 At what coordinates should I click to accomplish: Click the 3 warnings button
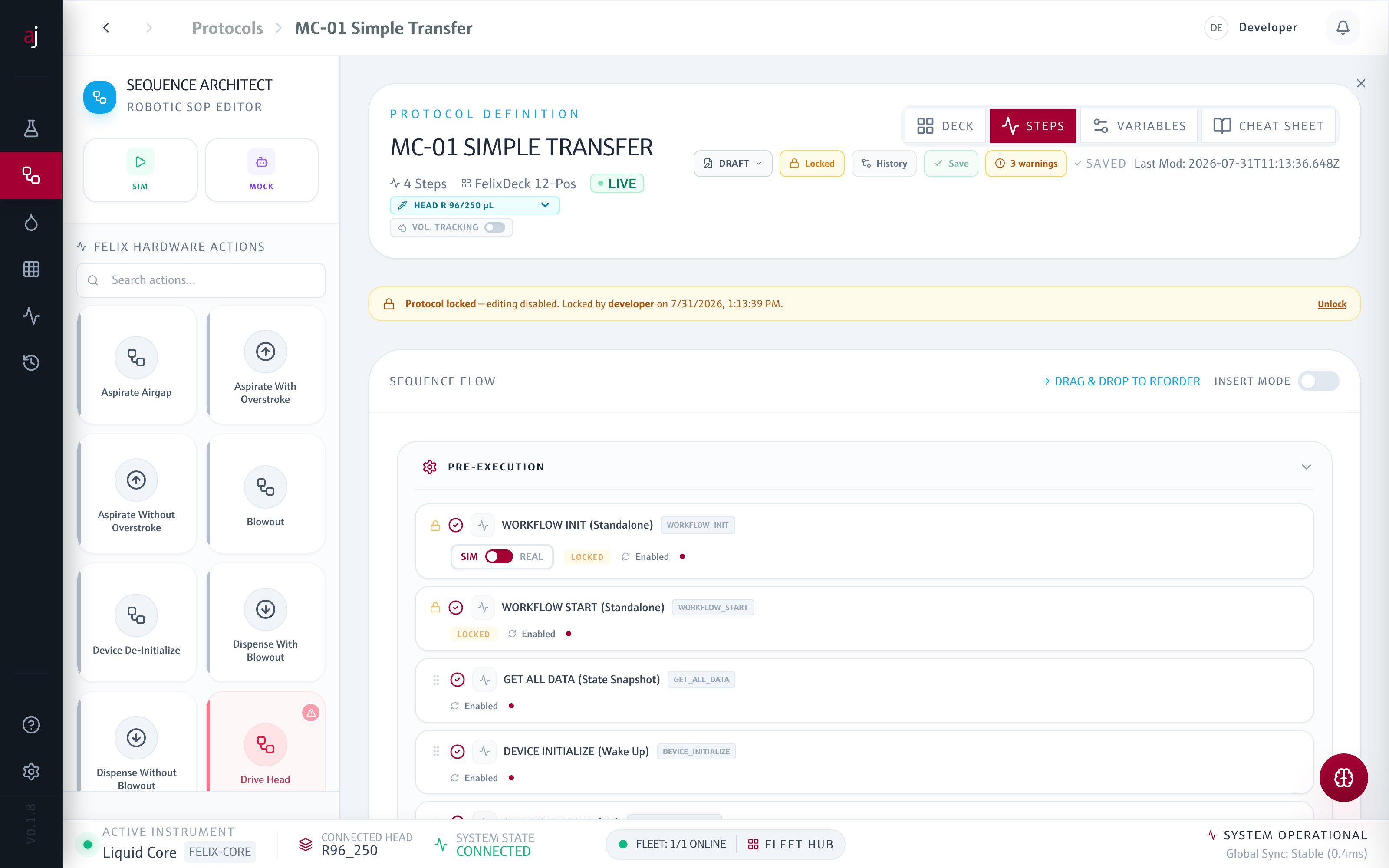pos(1026,164)
